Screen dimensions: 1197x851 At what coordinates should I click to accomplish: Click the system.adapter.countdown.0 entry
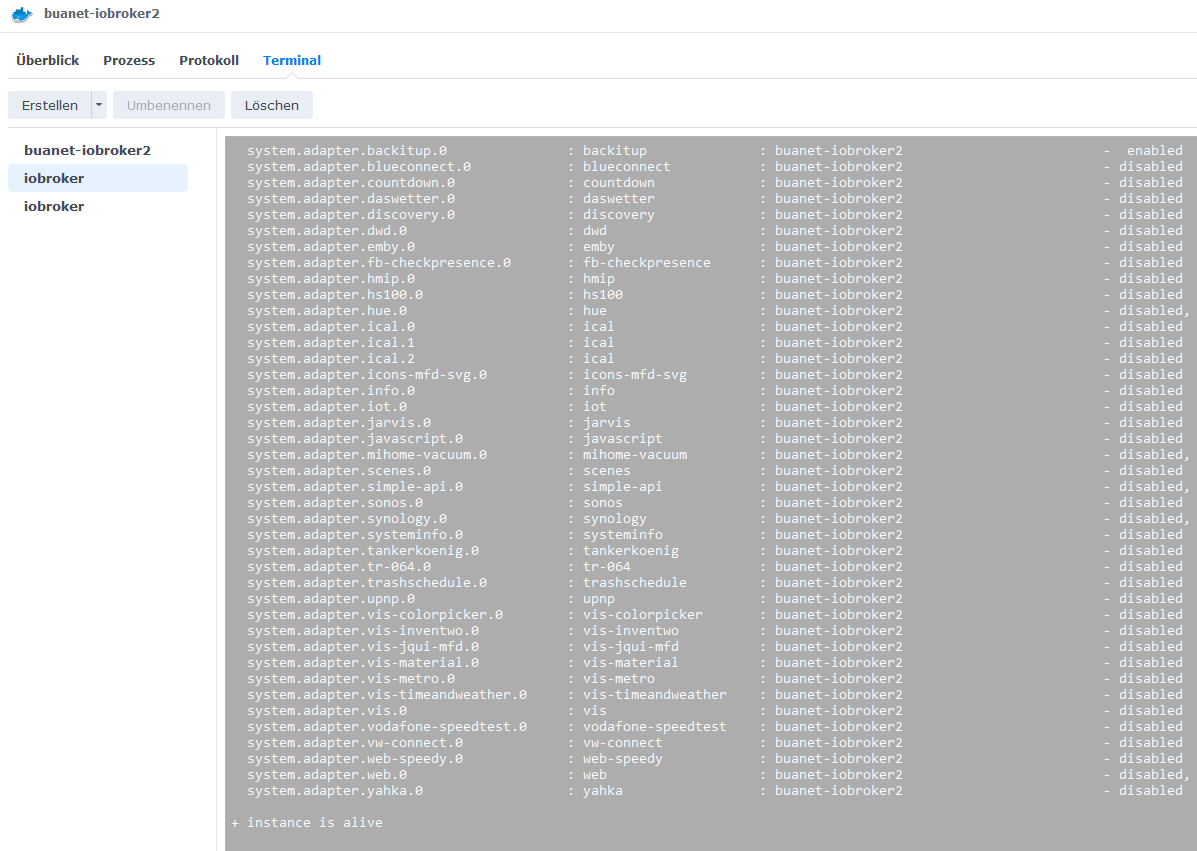click(351, 182)
